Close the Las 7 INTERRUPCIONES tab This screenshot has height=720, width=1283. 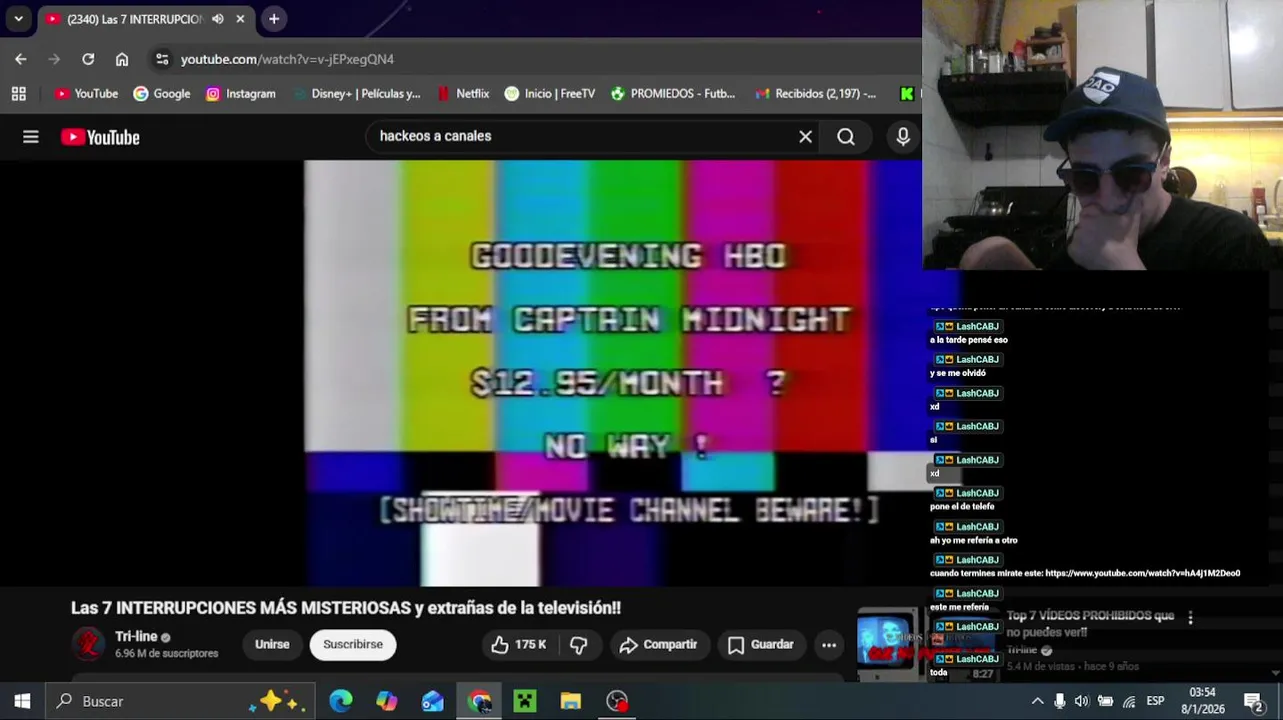pos(240,19)
